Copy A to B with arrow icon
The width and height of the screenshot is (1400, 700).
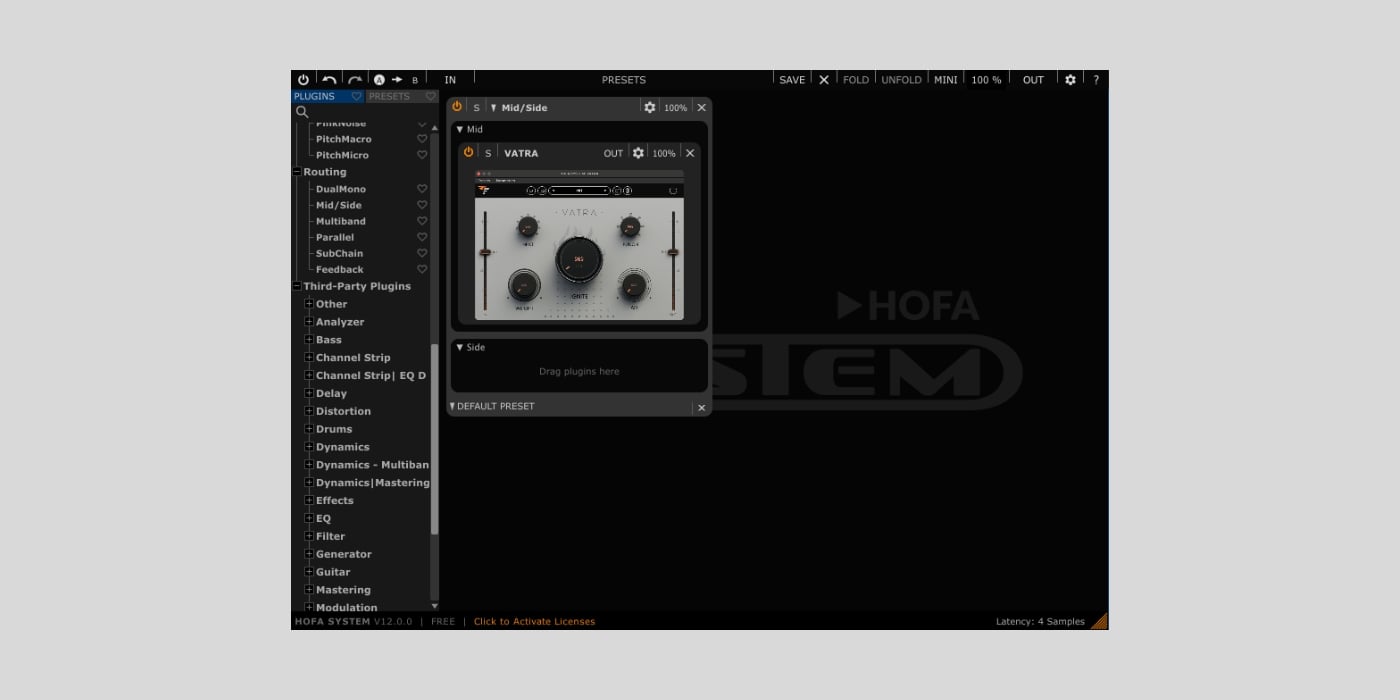[397, 80]
